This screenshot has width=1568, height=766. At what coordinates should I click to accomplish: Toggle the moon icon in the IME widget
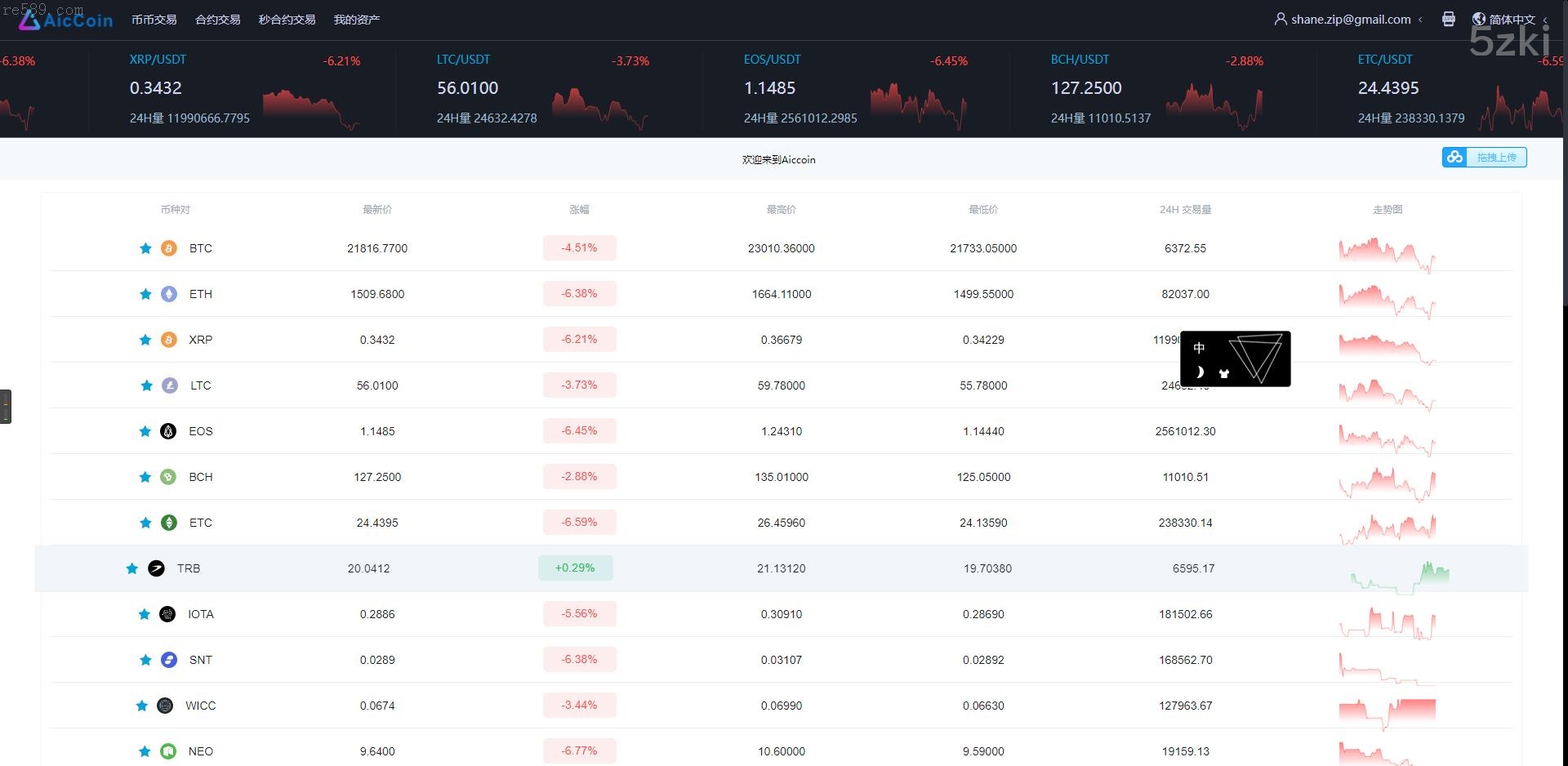pos(1200,372)
